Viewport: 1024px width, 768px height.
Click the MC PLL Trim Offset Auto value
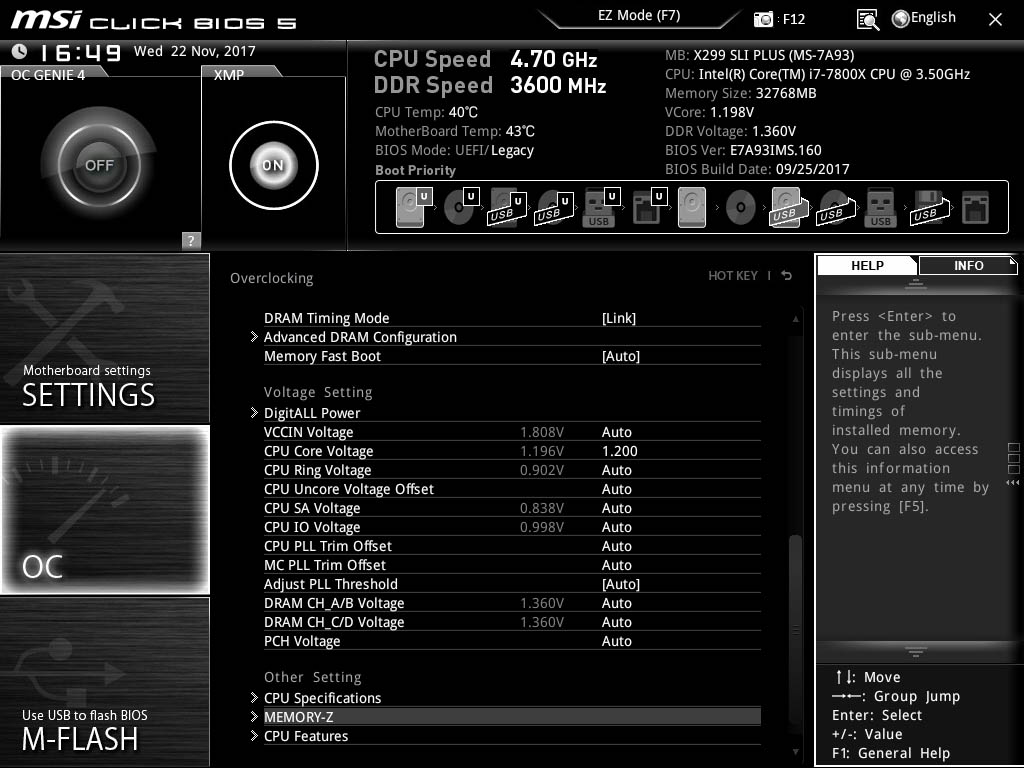pos(616,565)
